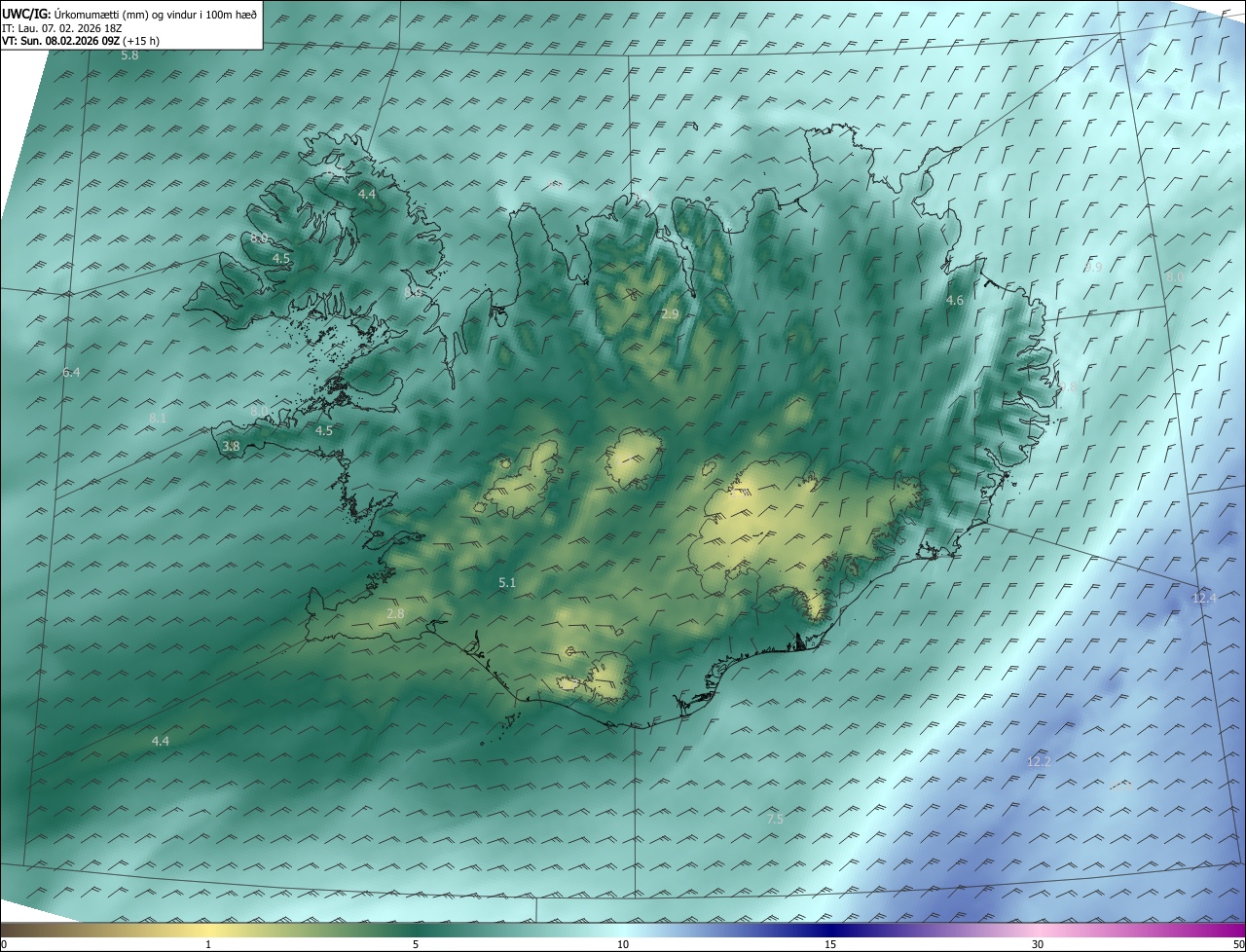Click the 9.9 value label off the coast
Screen dimensions: 1246x952
click(x=1093, y=267)
